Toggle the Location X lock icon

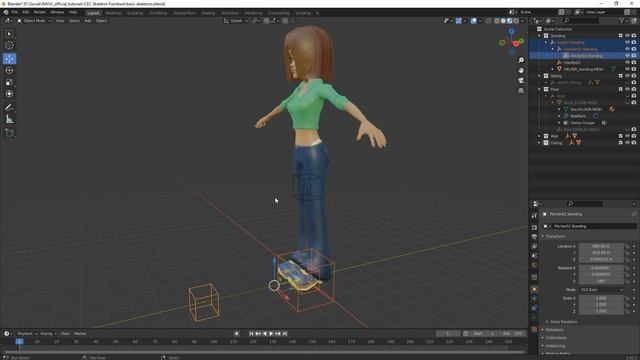(x=627, y=247)
